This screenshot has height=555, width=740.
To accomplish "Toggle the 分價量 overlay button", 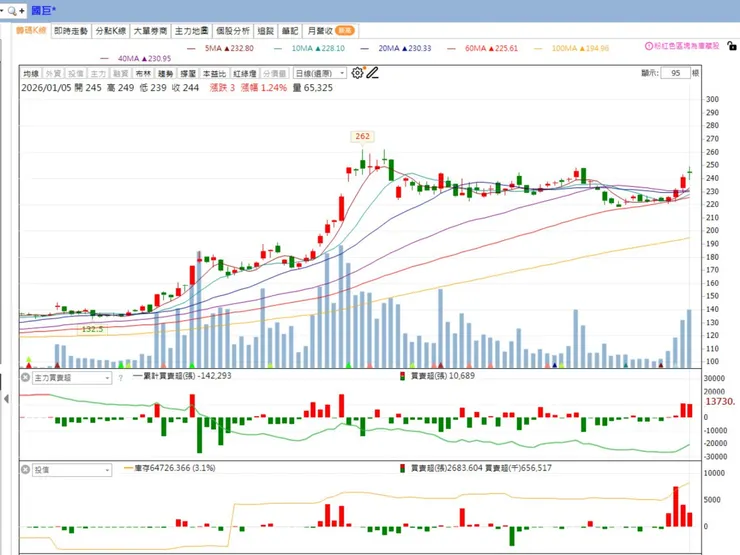I will [x=274, y=74].
